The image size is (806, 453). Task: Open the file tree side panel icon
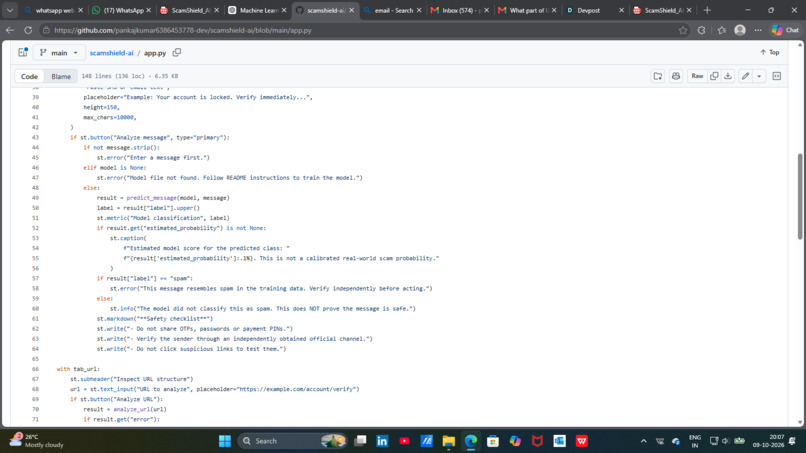23,52
